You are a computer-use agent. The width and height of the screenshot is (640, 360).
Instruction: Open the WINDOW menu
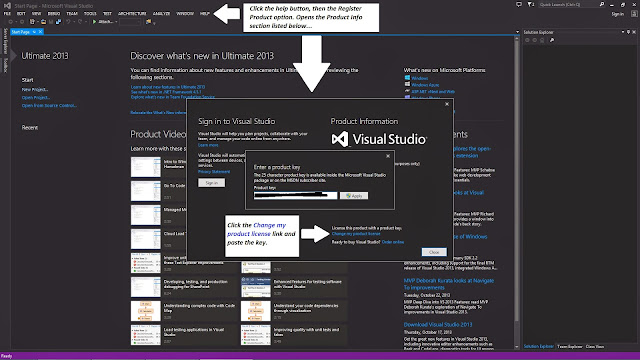(185, 13)
